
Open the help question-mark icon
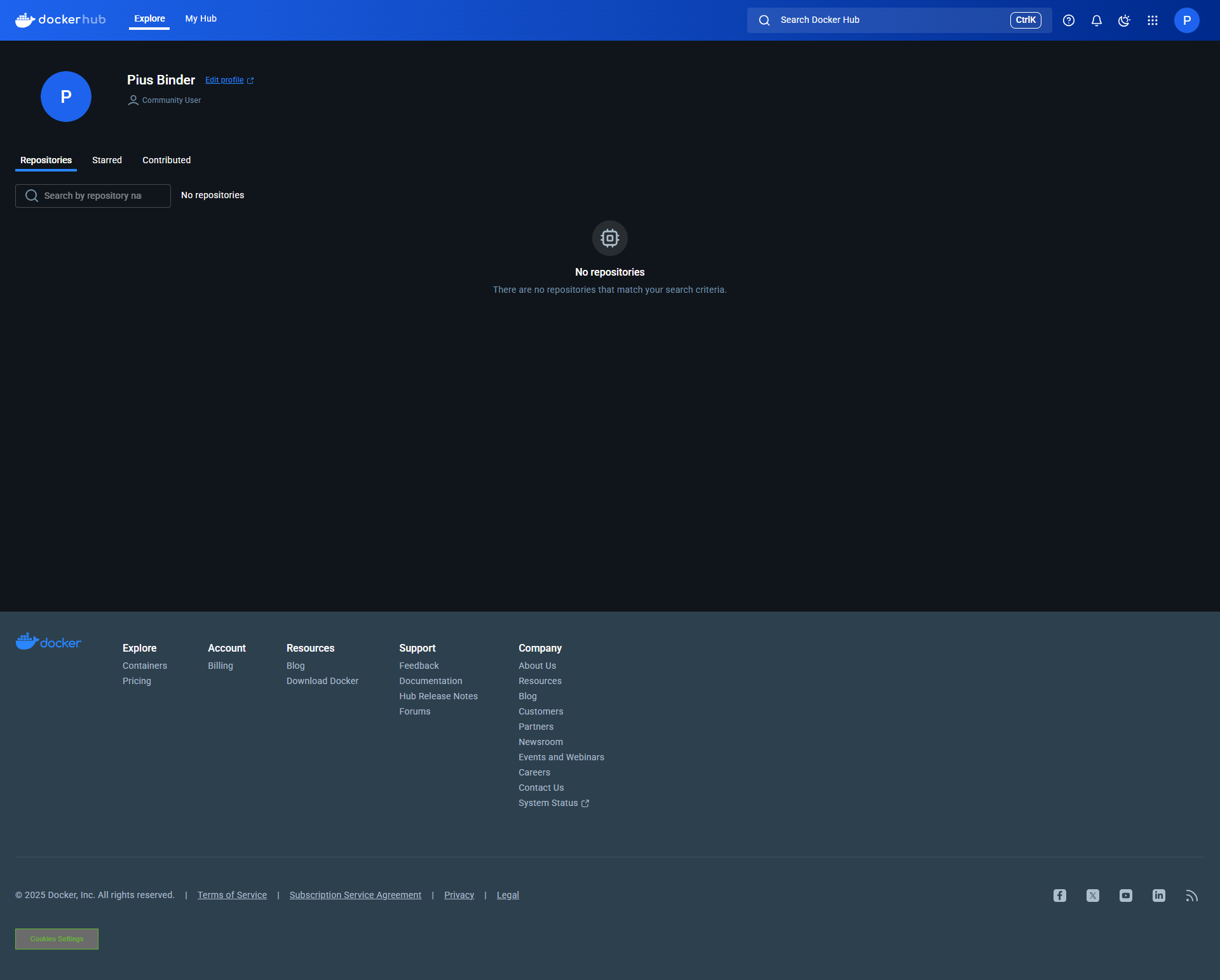(x=1069, y=20)
